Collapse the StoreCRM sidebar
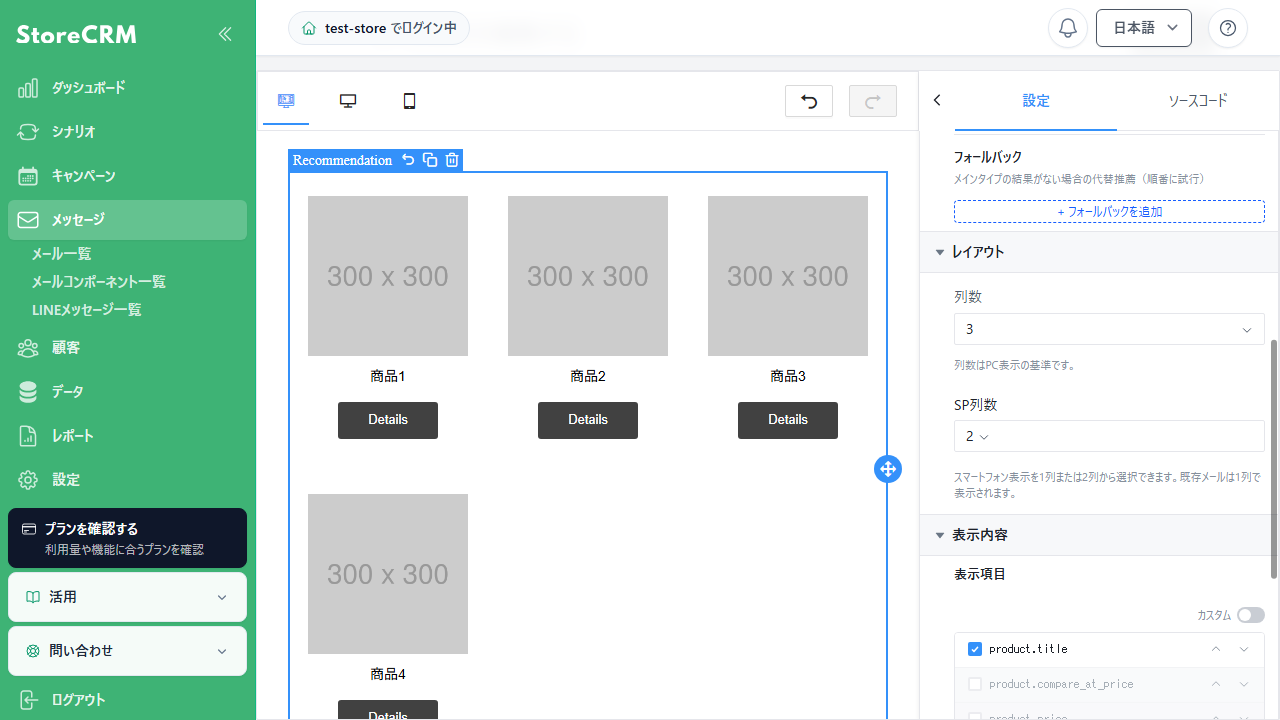The height and width of the screenshot is (720, 1280). coord(225,34)
